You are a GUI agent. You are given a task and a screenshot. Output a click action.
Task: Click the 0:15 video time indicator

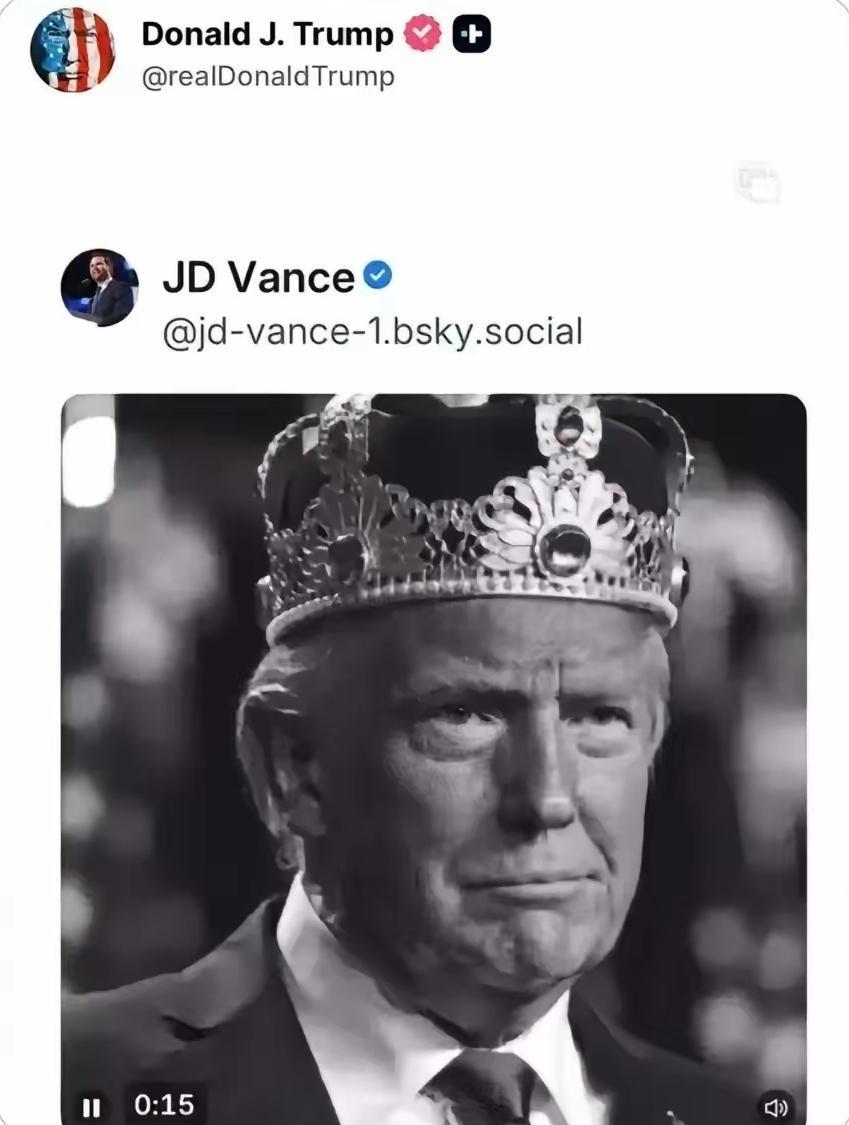164,1105
